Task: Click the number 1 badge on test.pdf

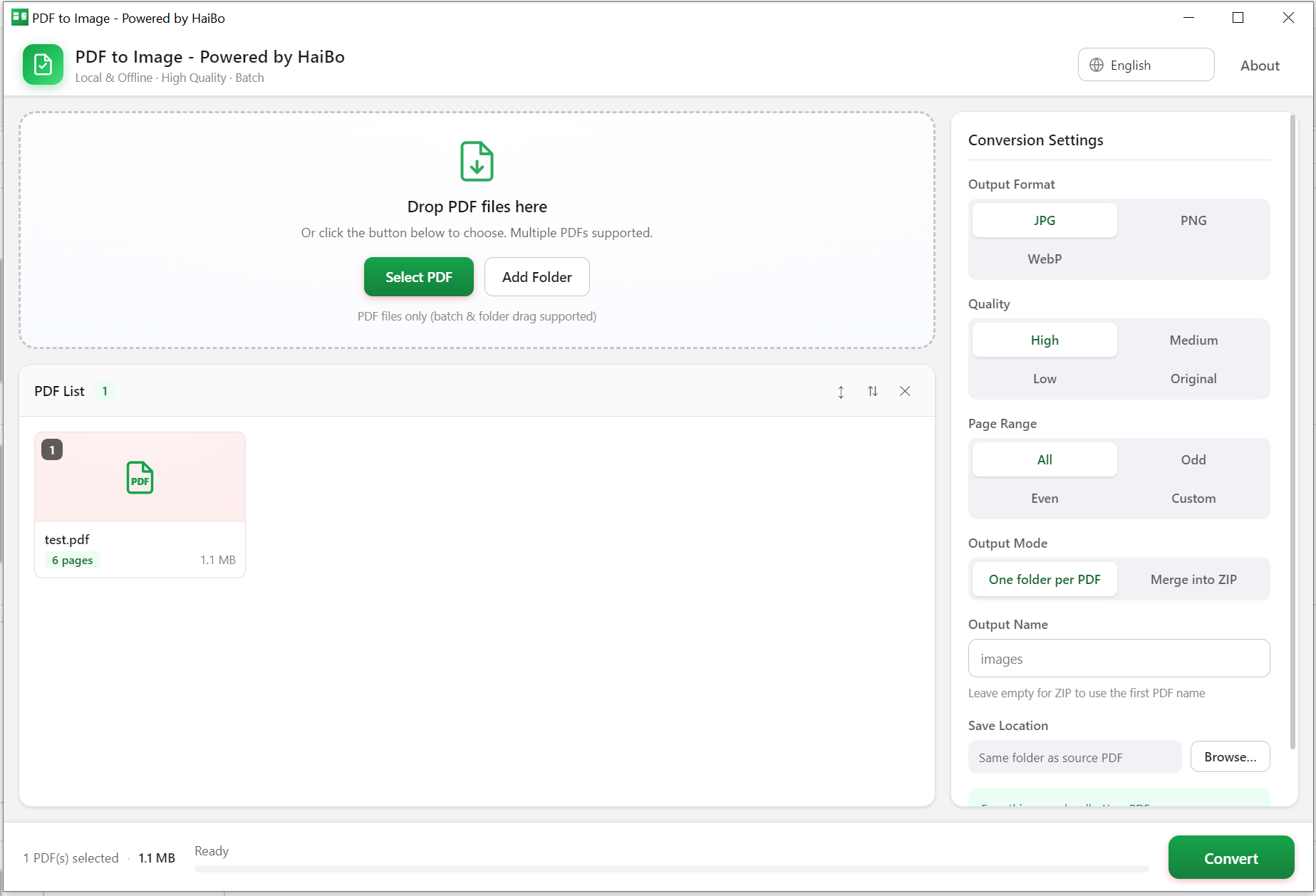Action: (x=52, y=449)
